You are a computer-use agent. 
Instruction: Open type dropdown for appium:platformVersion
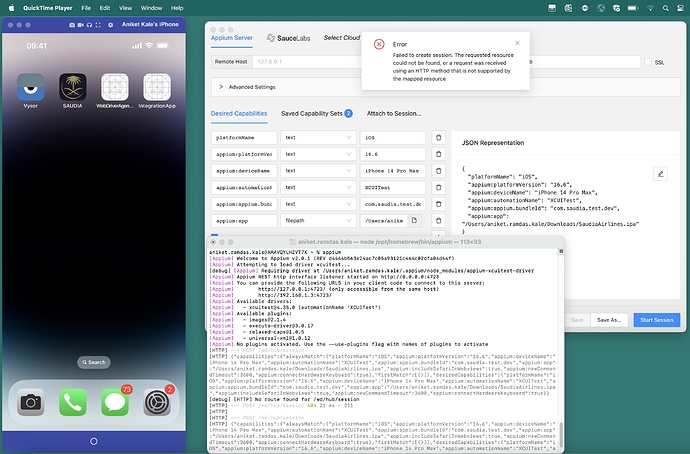318,154
